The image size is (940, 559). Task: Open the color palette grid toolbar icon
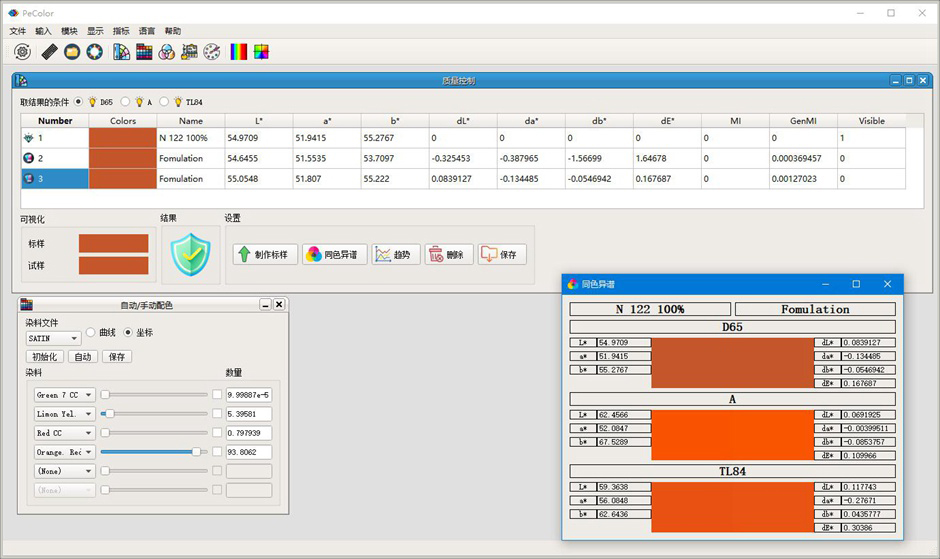coord(144,52)
